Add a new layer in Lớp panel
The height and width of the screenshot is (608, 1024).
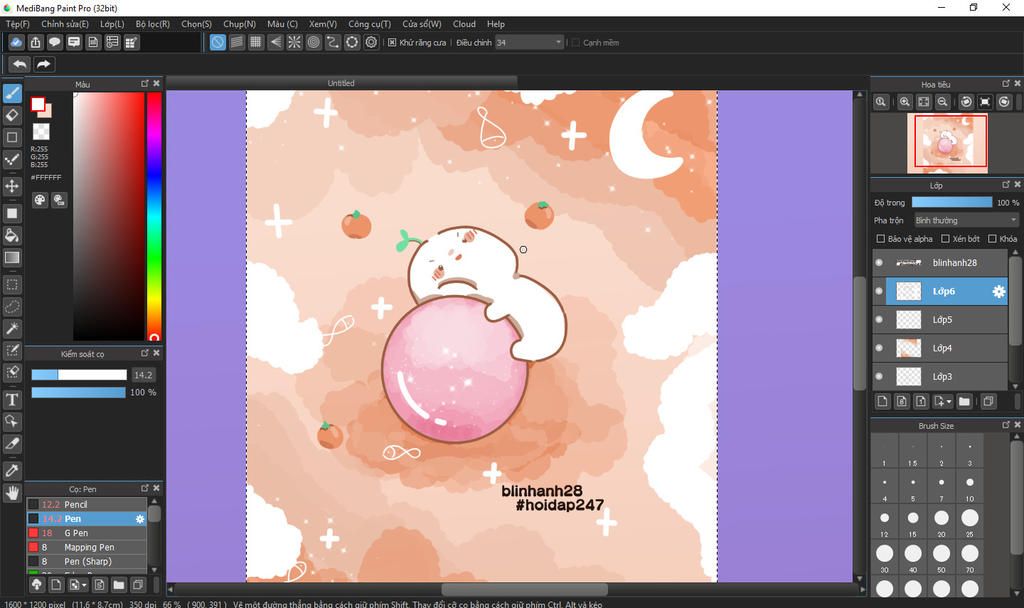[882, 401]
